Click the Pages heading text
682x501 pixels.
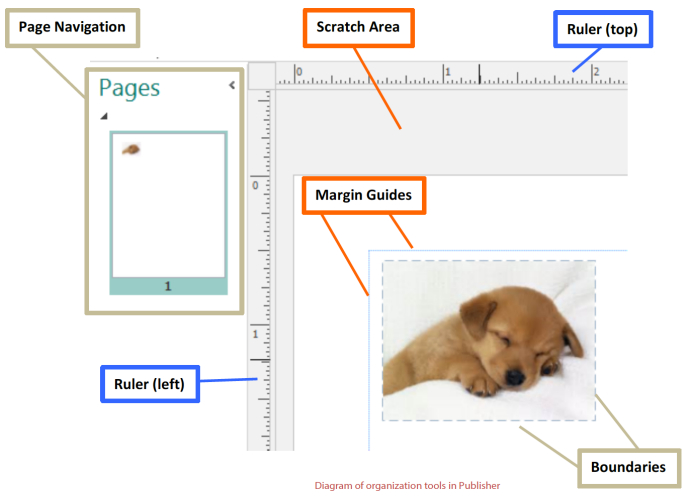[129, 88]
